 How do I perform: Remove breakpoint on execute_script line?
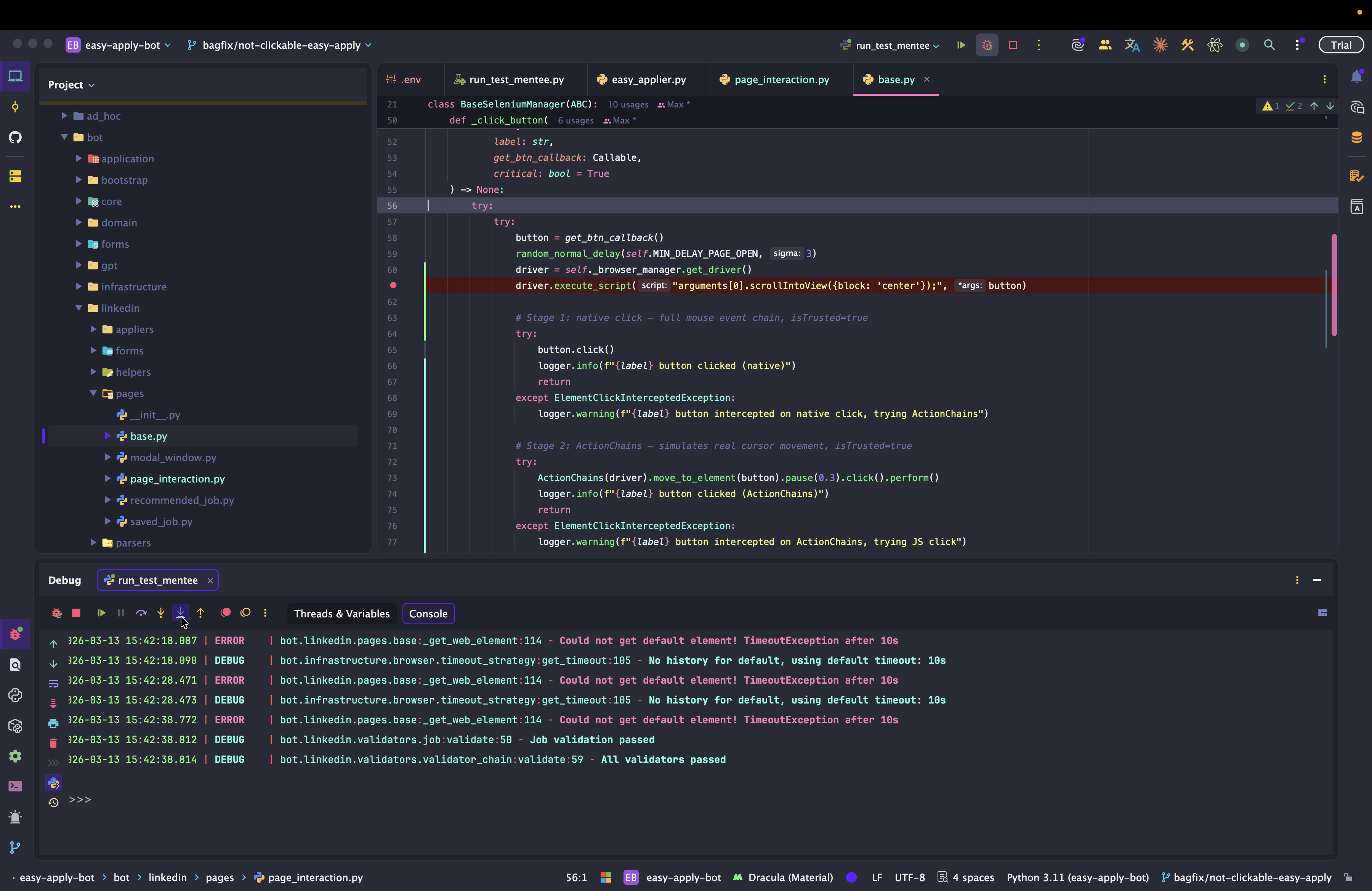pyautogui.click(x=393, y=285)
